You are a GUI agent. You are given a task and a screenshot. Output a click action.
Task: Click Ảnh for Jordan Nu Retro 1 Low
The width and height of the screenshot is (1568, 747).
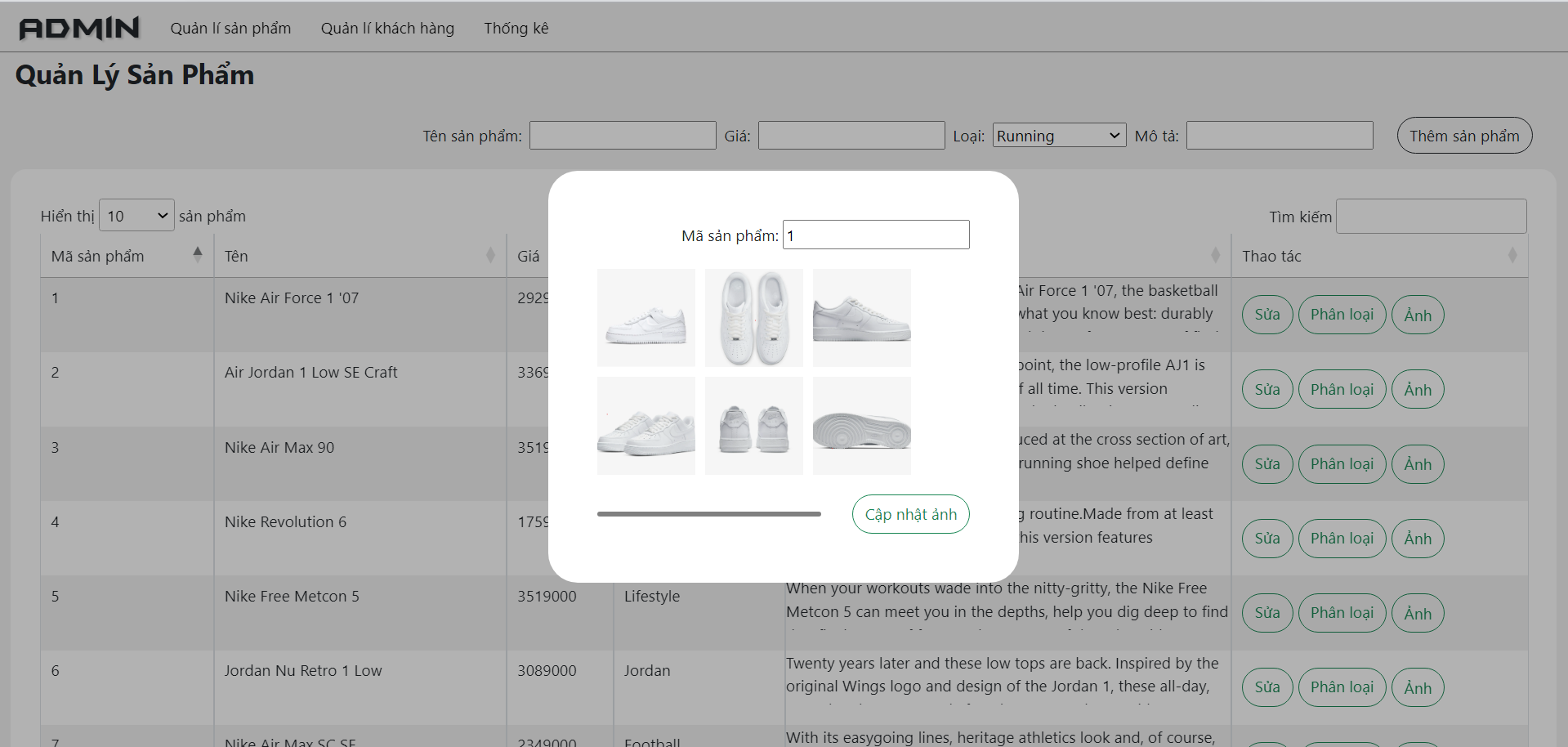point(1418,687)
